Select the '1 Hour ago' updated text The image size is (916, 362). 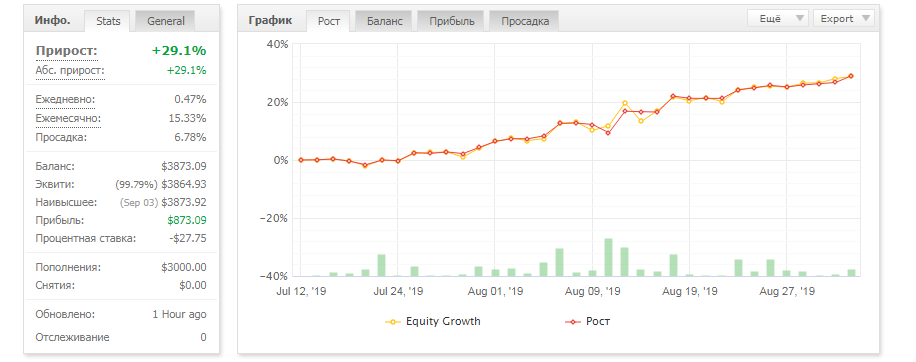pyautogui.click(x=179, y=315)
